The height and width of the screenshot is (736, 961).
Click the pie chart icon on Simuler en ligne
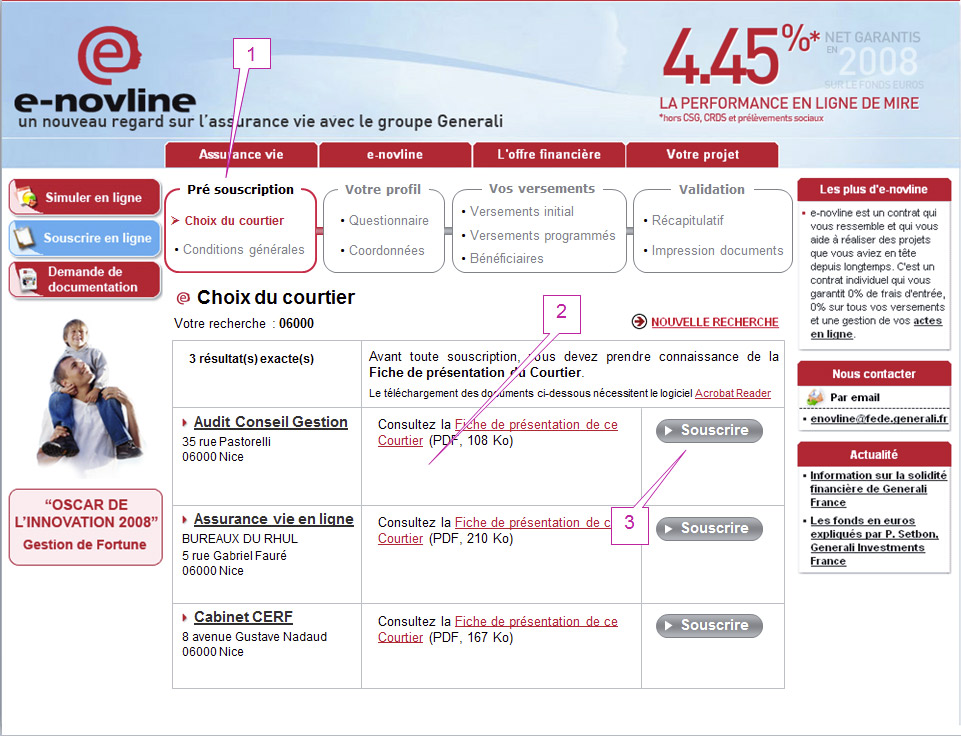tap(27, 196)
